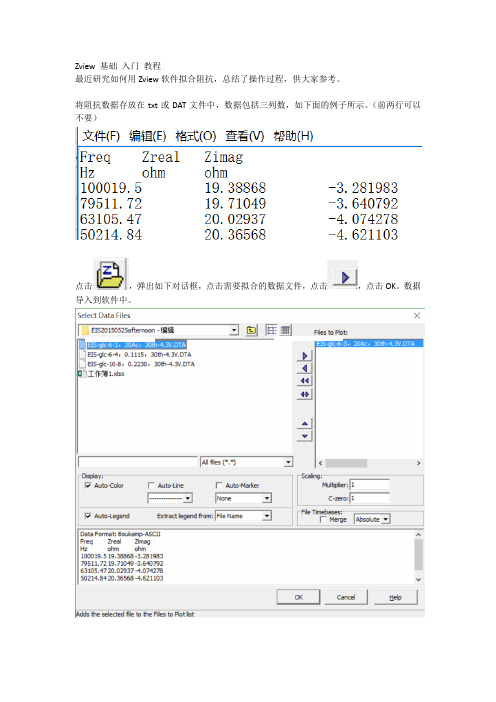Move plot file down in list
This screenshot has width=496, height=702.
pyautogui.click(x=305, y=436)
